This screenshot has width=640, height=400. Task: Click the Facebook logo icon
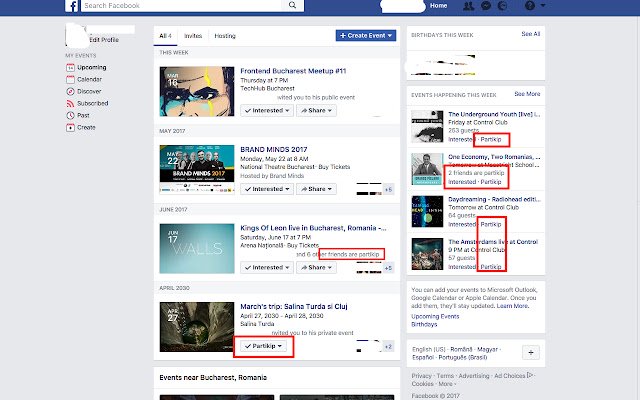tap(71, 6)
